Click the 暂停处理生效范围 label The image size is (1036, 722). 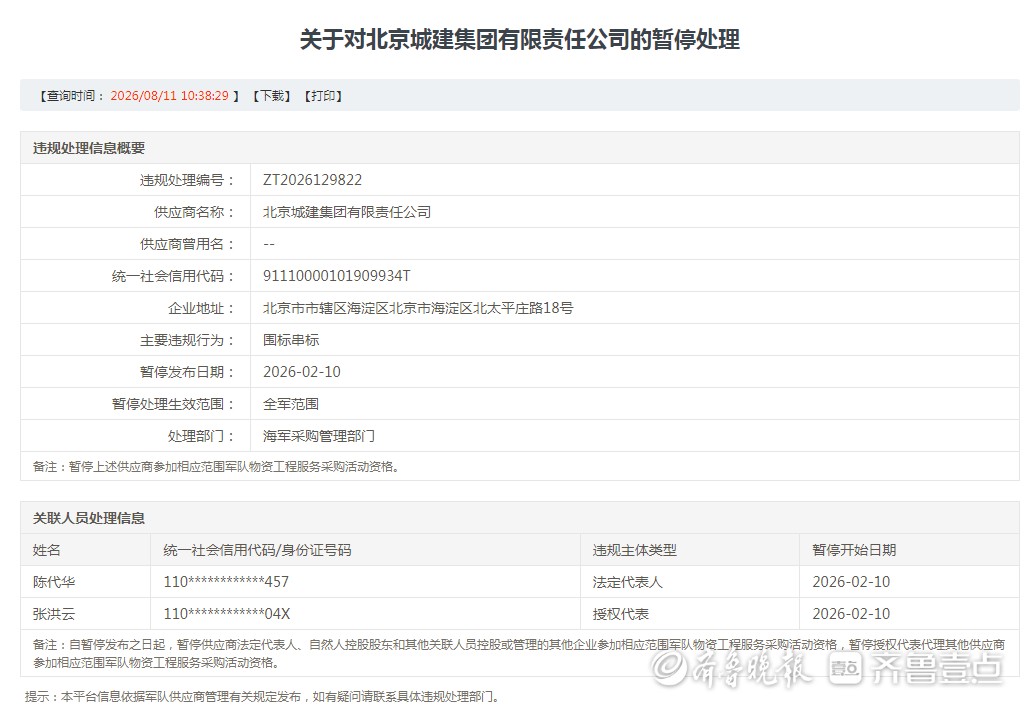click(173, 404)
